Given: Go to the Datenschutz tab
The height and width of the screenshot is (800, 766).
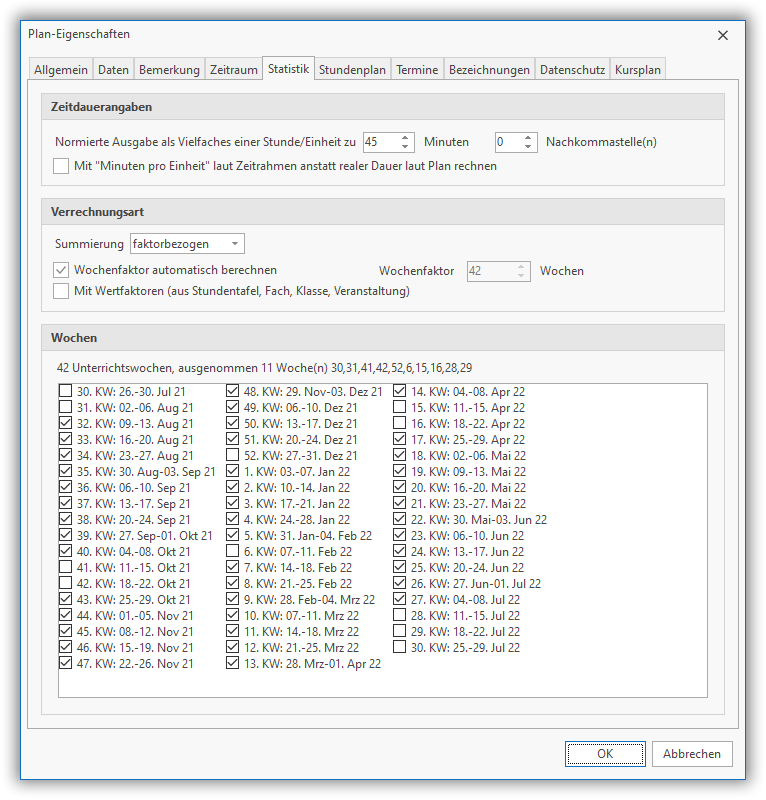Looking at the screenshot, I should [x=571, y=70].
